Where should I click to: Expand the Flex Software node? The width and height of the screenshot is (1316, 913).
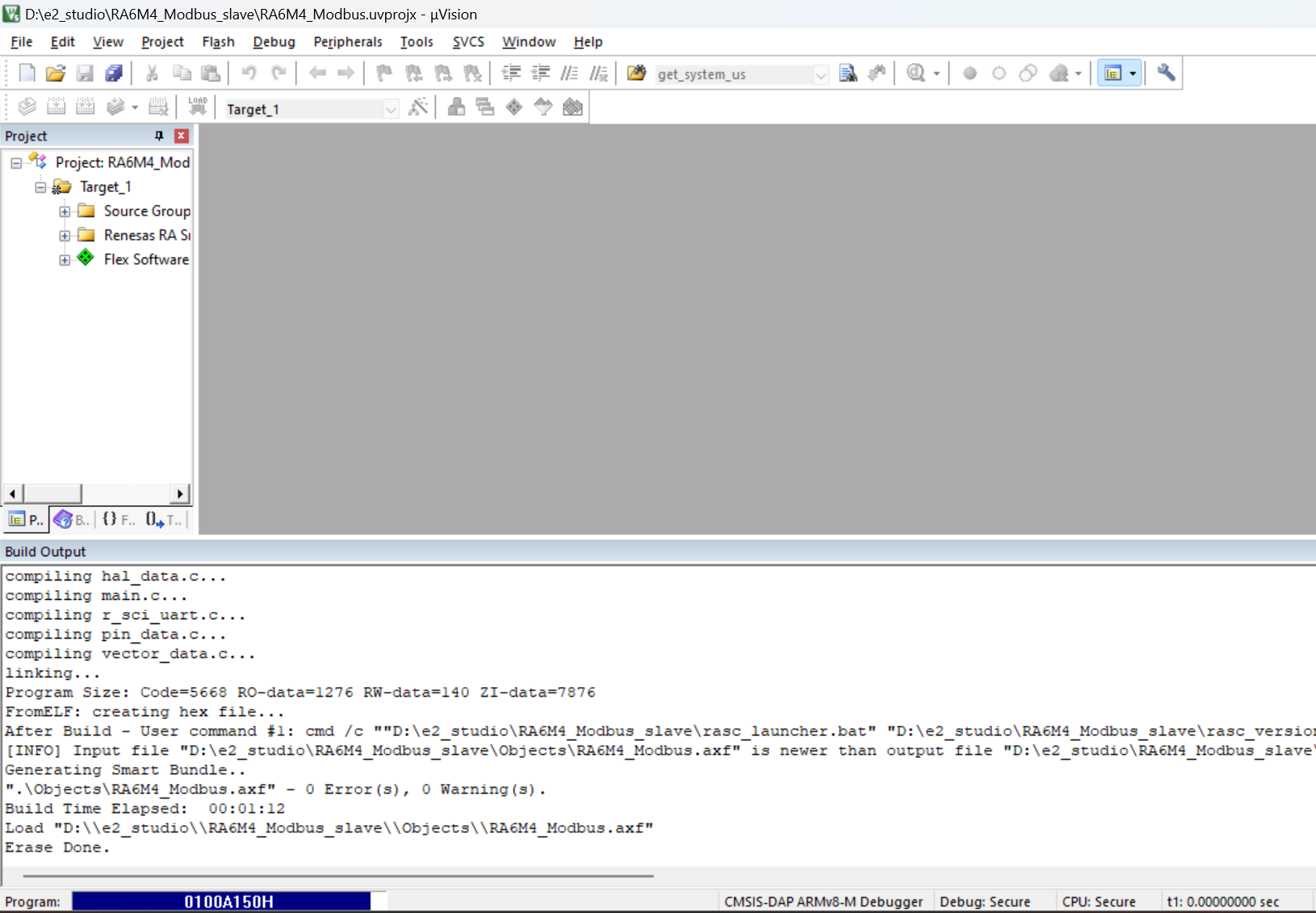click(x=65, y=260)
